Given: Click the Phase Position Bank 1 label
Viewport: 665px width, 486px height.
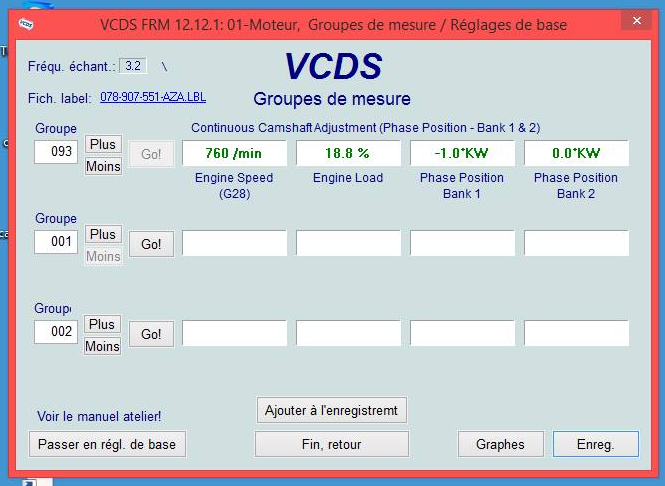Looking at the screenshot, I should 462,185.
